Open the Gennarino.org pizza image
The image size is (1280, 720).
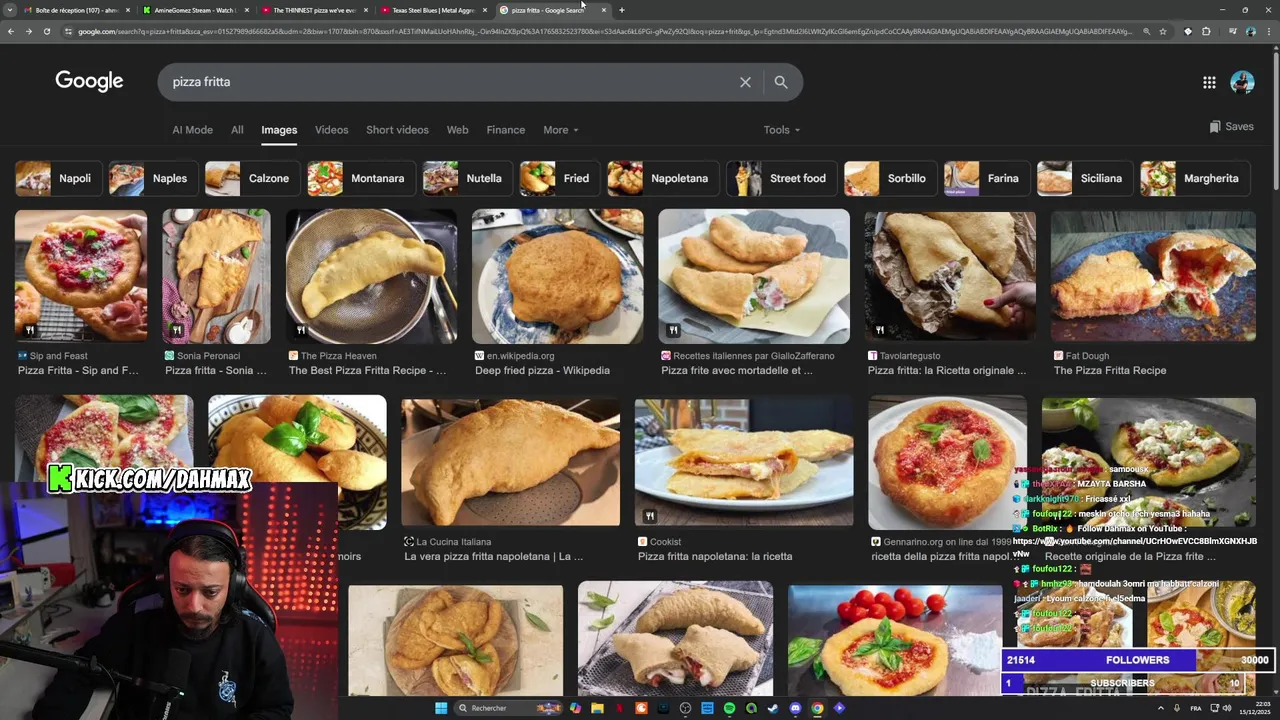tap(947, 461)
